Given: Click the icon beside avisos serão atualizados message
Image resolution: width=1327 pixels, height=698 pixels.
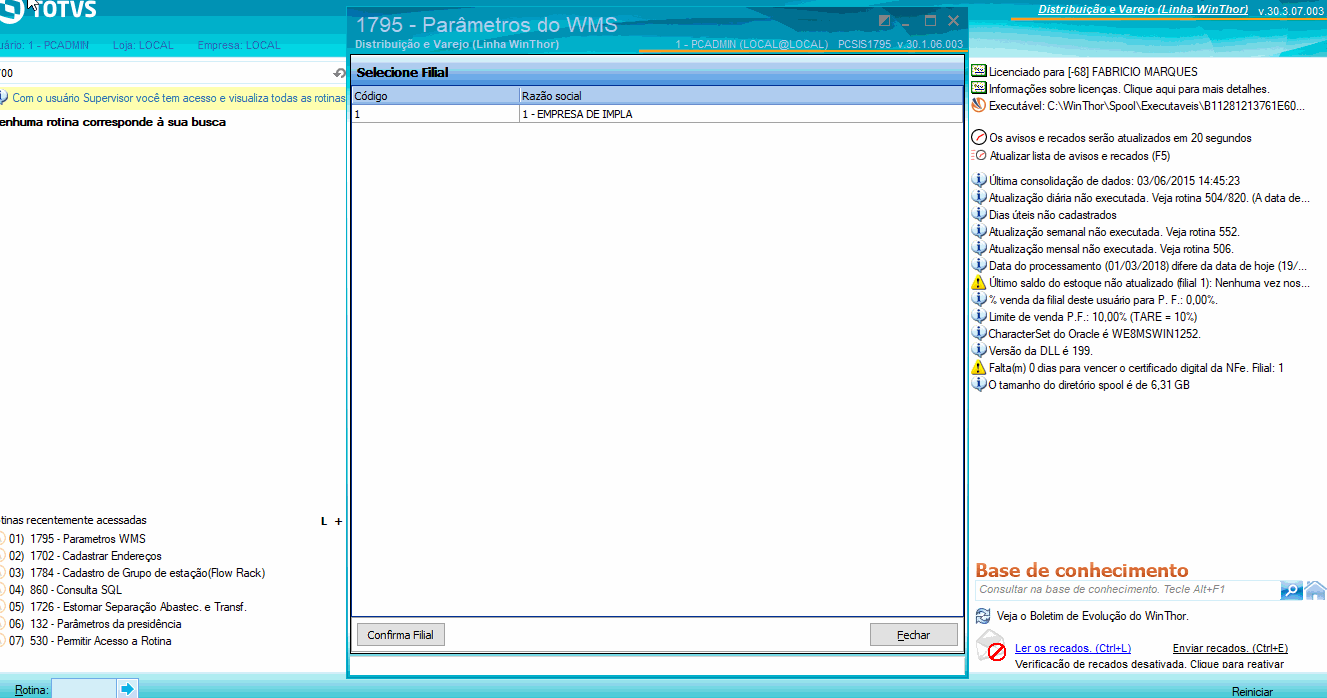Looking at the screenshot, I should tap(979, 138).
